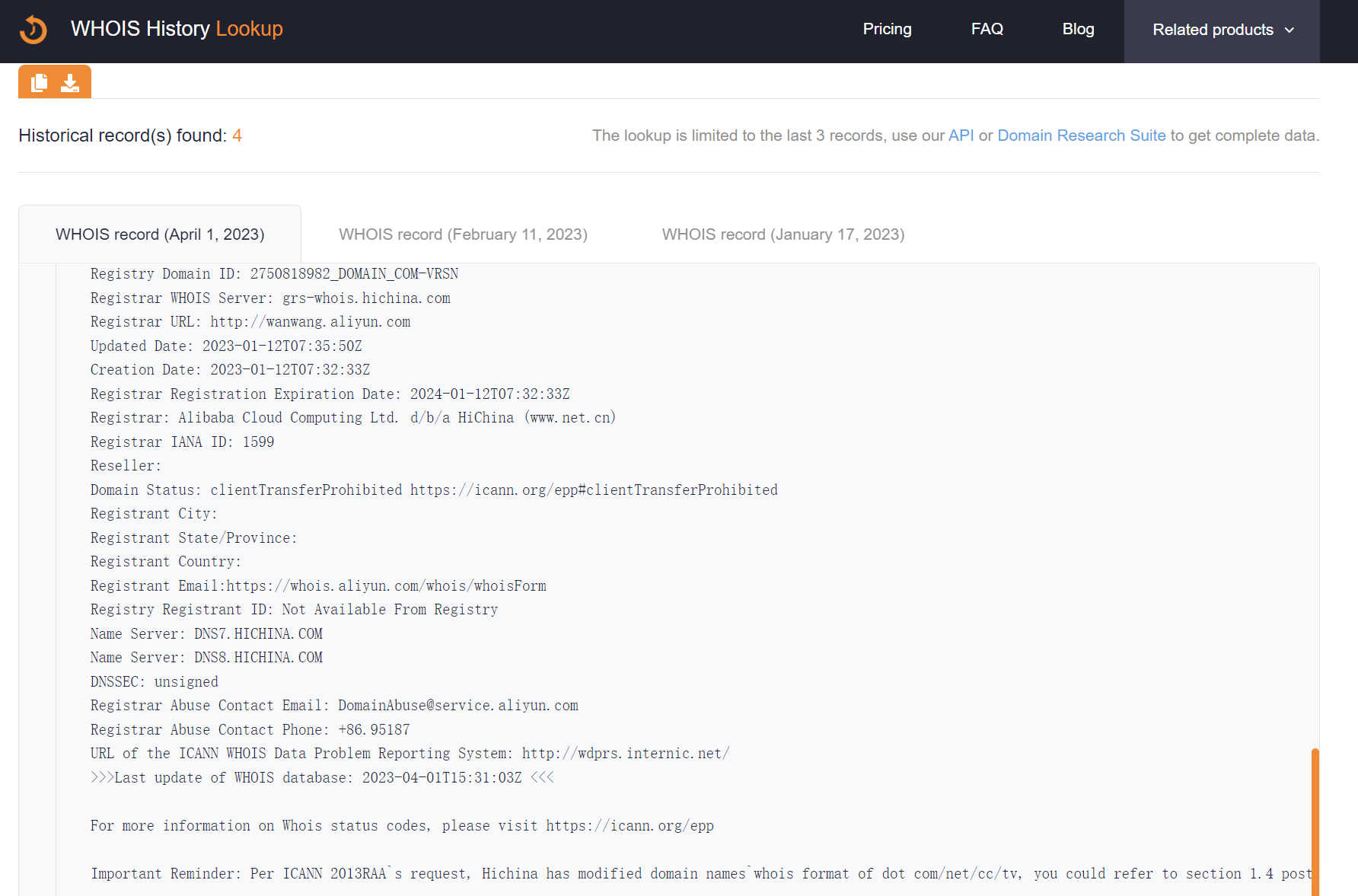Switch to WHOIS record (January 17, 2023) tab
The width and height of the screenshot is (1358, 896).
point(783,234)
